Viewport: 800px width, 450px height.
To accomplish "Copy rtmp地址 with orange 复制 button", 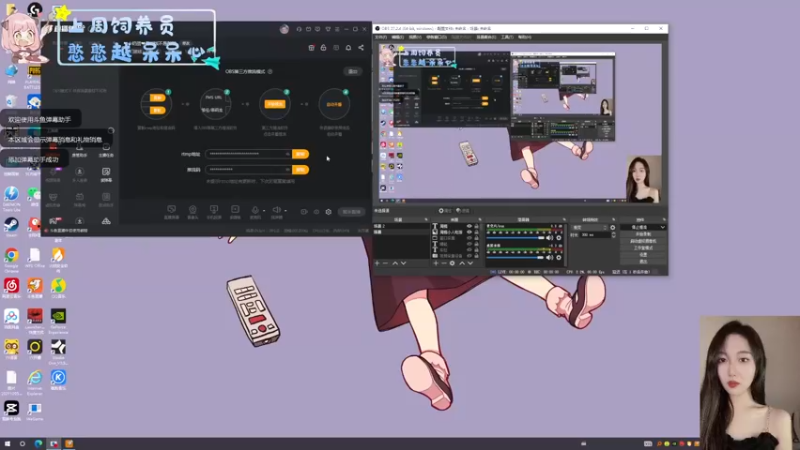I will tap(301, 154).
